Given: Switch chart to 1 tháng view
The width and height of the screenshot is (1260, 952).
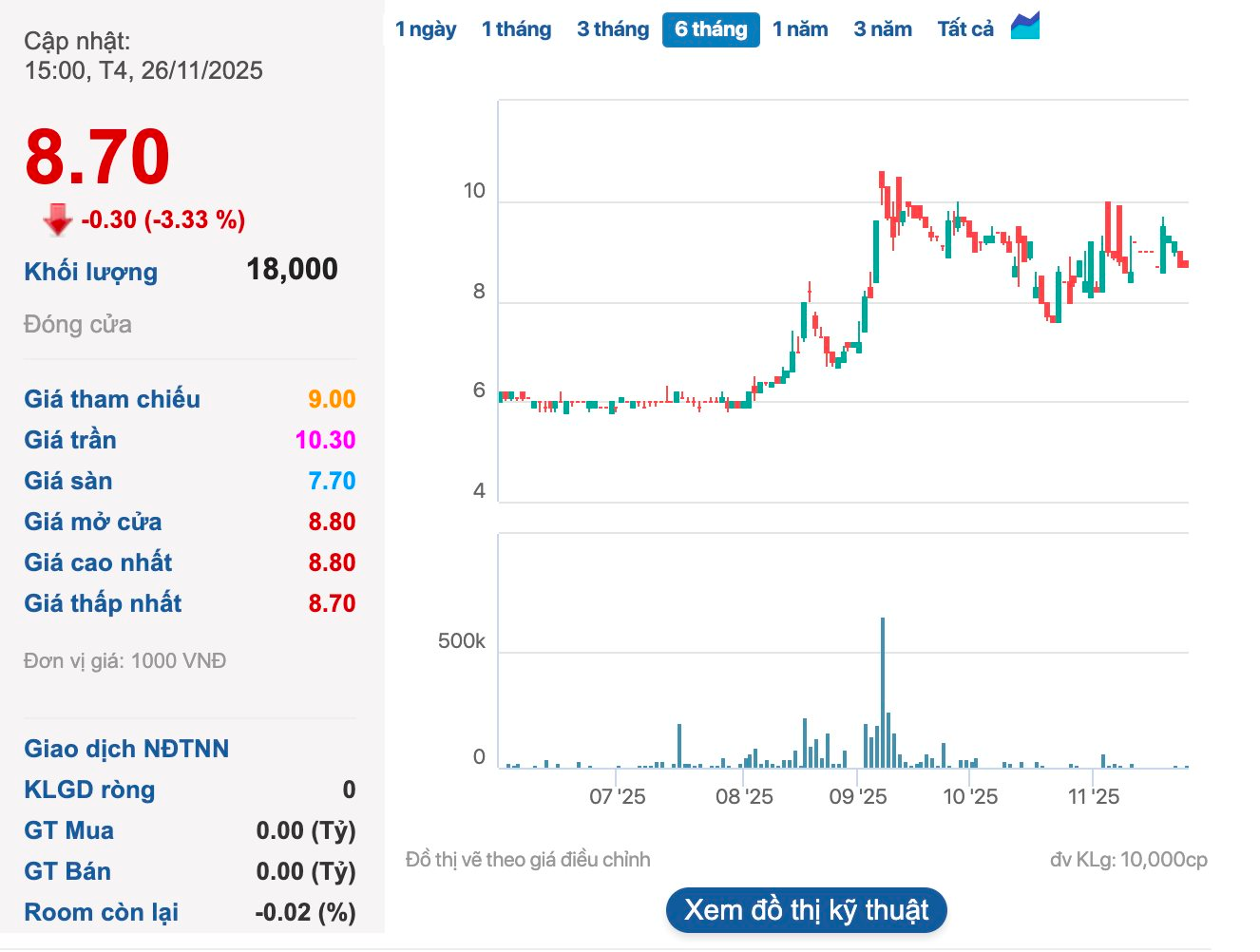Looking at the screenshot, I should [516, 29].
